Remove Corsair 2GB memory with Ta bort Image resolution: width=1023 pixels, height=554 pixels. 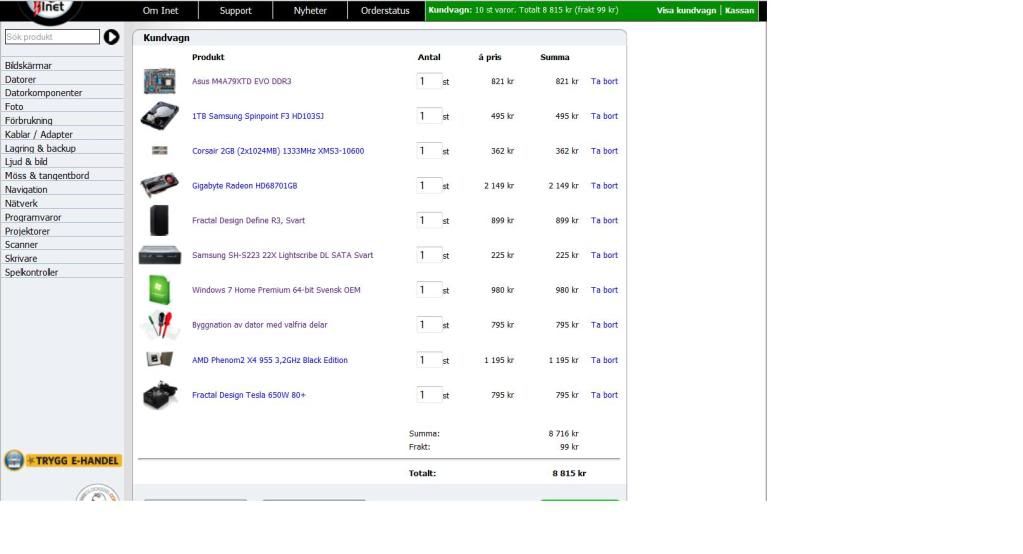pyautogui.click(x=604, y=151)
